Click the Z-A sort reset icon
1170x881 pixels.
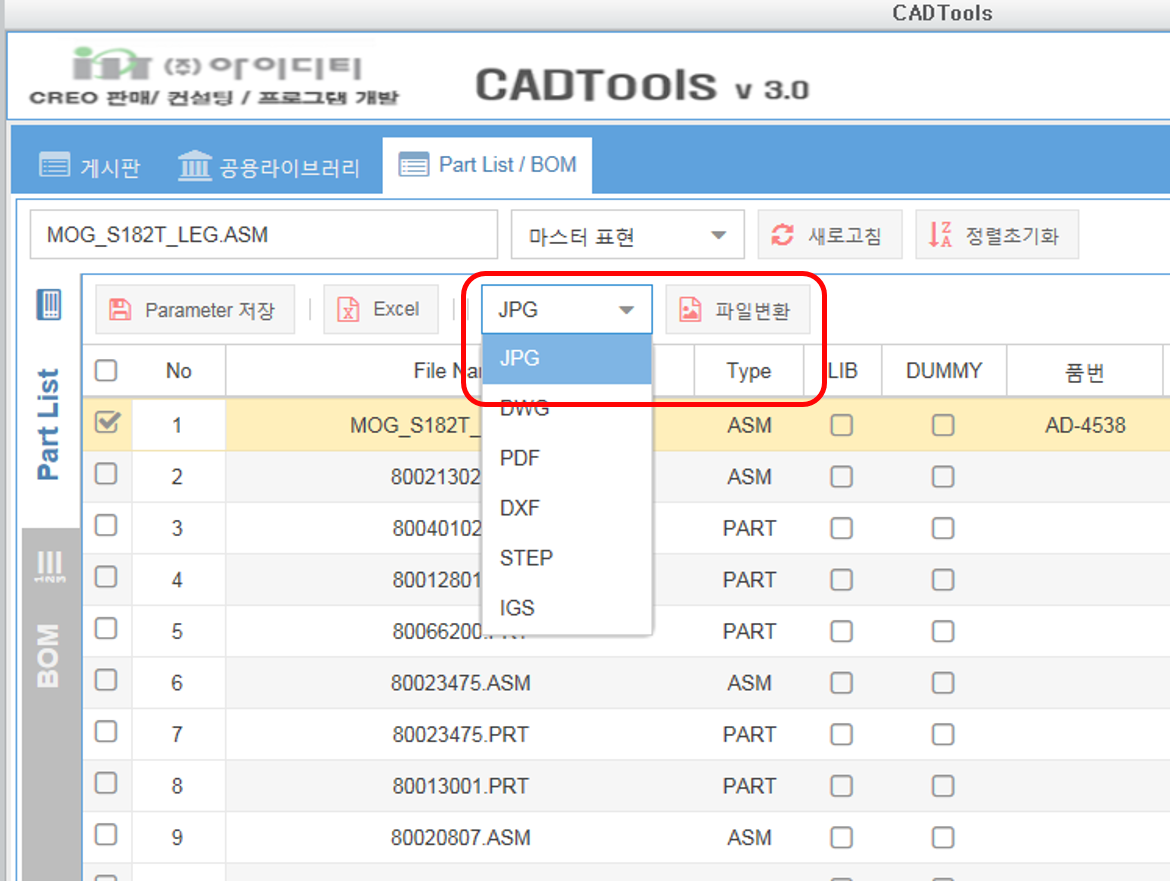coord(940,234)
